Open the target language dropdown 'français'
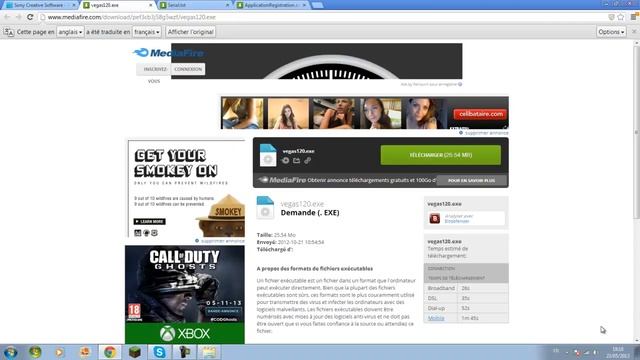Viewport: 640px width, 360px height. pyautogui.click(x=147, y=32)
